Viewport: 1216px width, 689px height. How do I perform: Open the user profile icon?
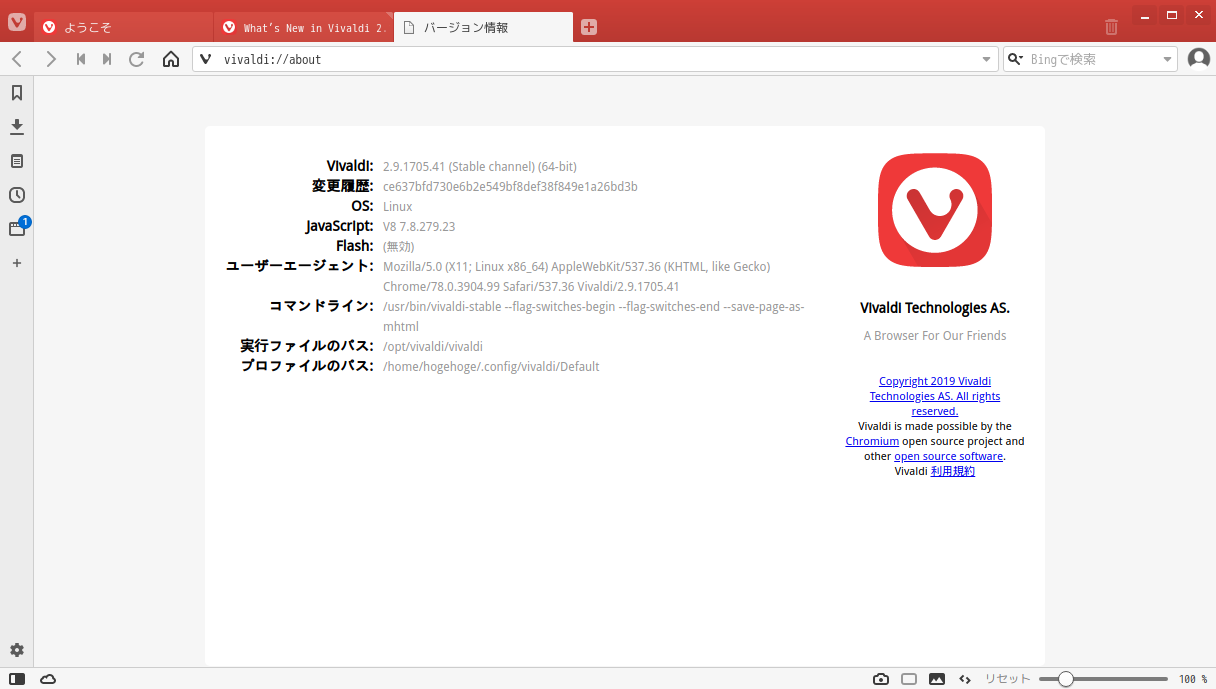pyautogui.click(x=1199, y=59)
